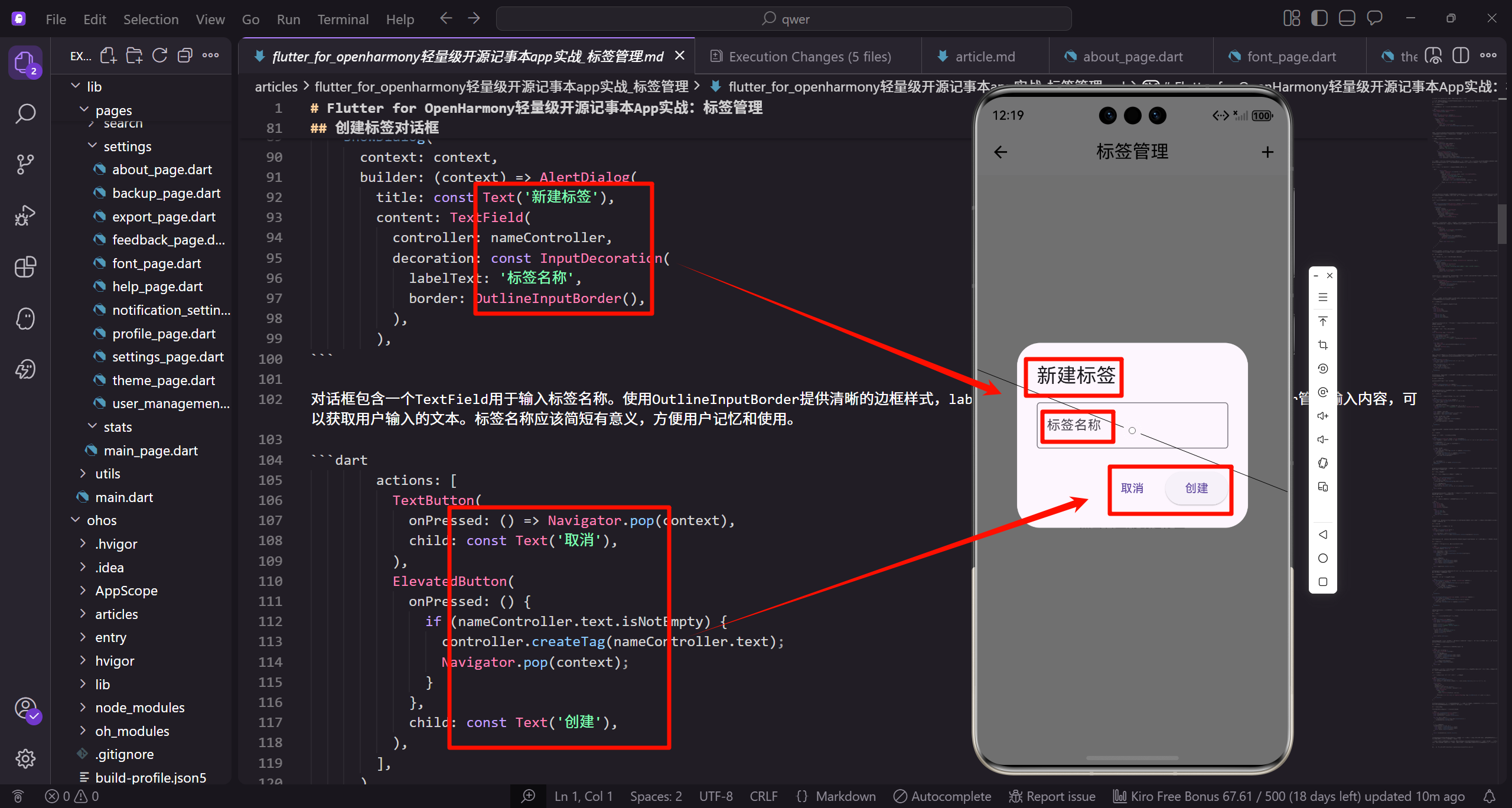The width and height of the screenshot is (1512, 808).
Task: Click the editor vertical scrollbar thumb
Action: pos(1503,223)
